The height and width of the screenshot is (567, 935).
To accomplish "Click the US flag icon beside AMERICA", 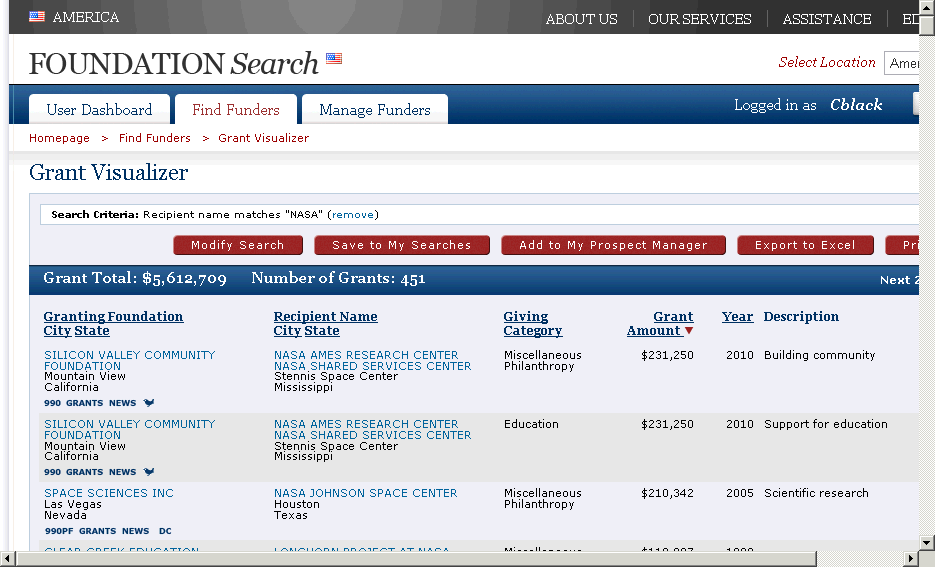I will [x=37, y=17].
